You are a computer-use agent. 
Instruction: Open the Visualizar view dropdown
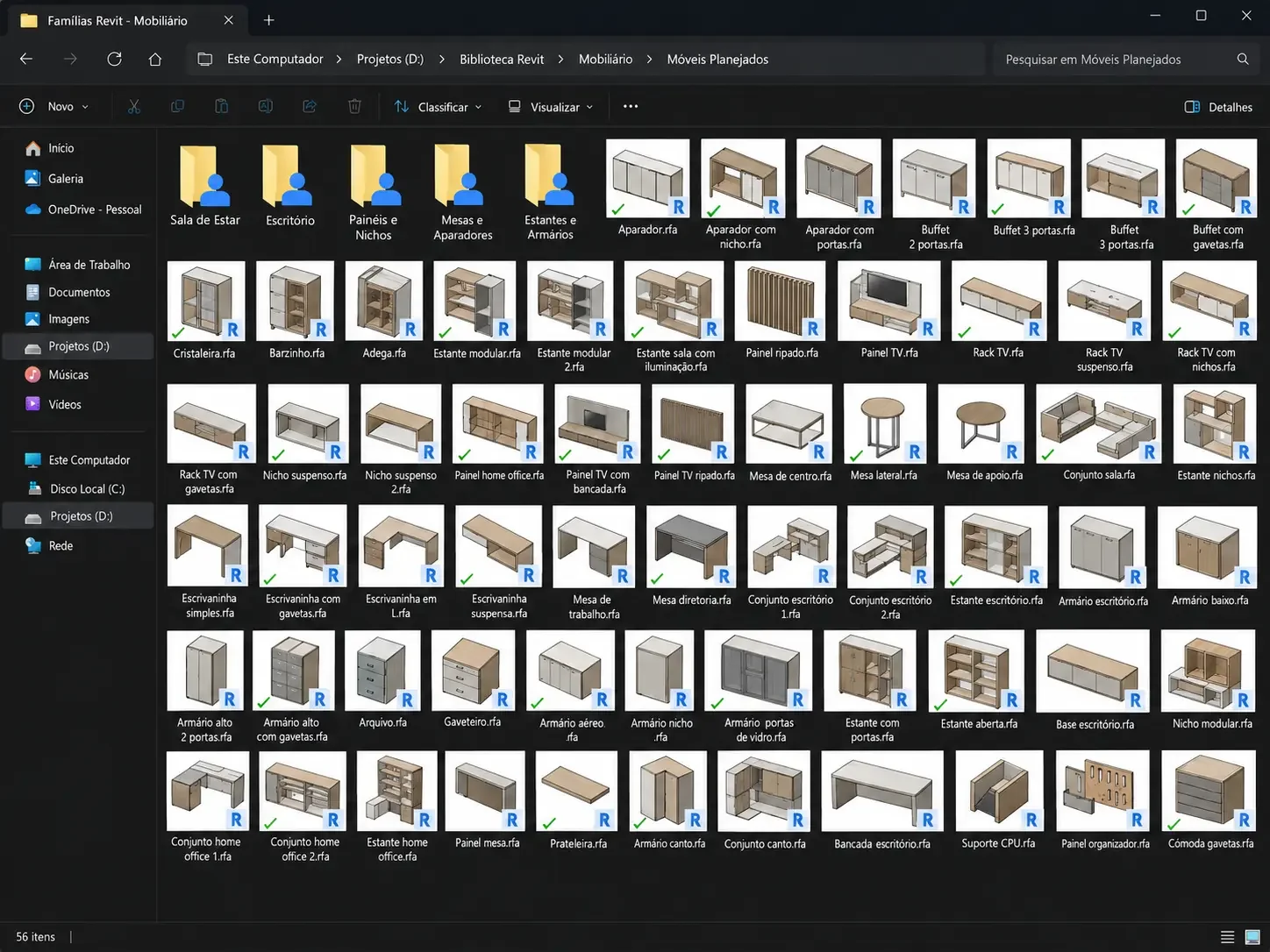pyautogui.click(x=551, y=106)
